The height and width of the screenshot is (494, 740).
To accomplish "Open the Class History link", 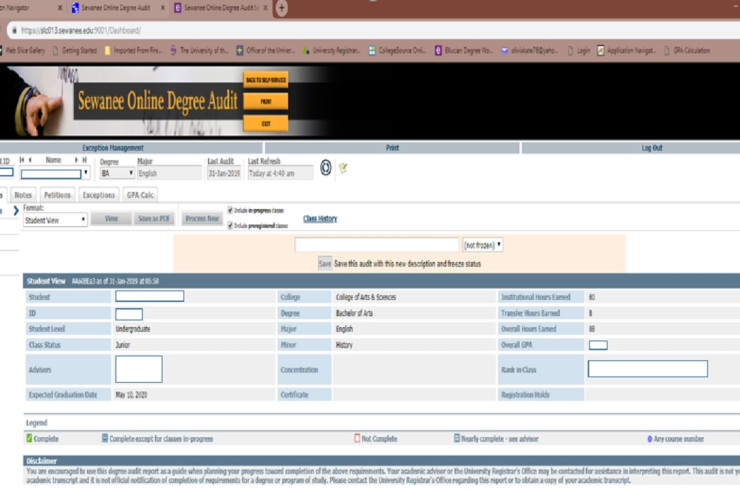I will pos(320,219).
